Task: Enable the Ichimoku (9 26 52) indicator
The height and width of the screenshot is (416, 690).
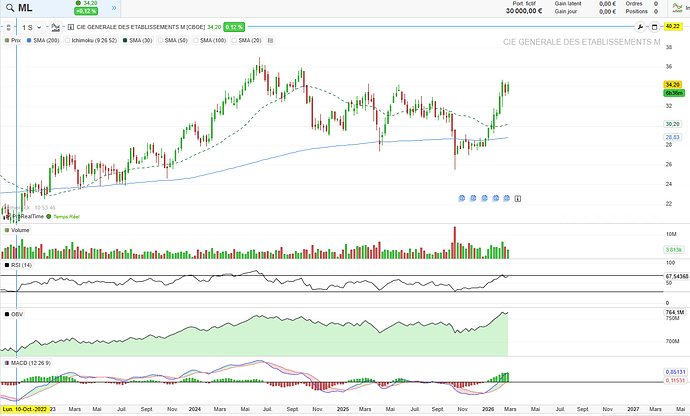Action: coord(64,40)
